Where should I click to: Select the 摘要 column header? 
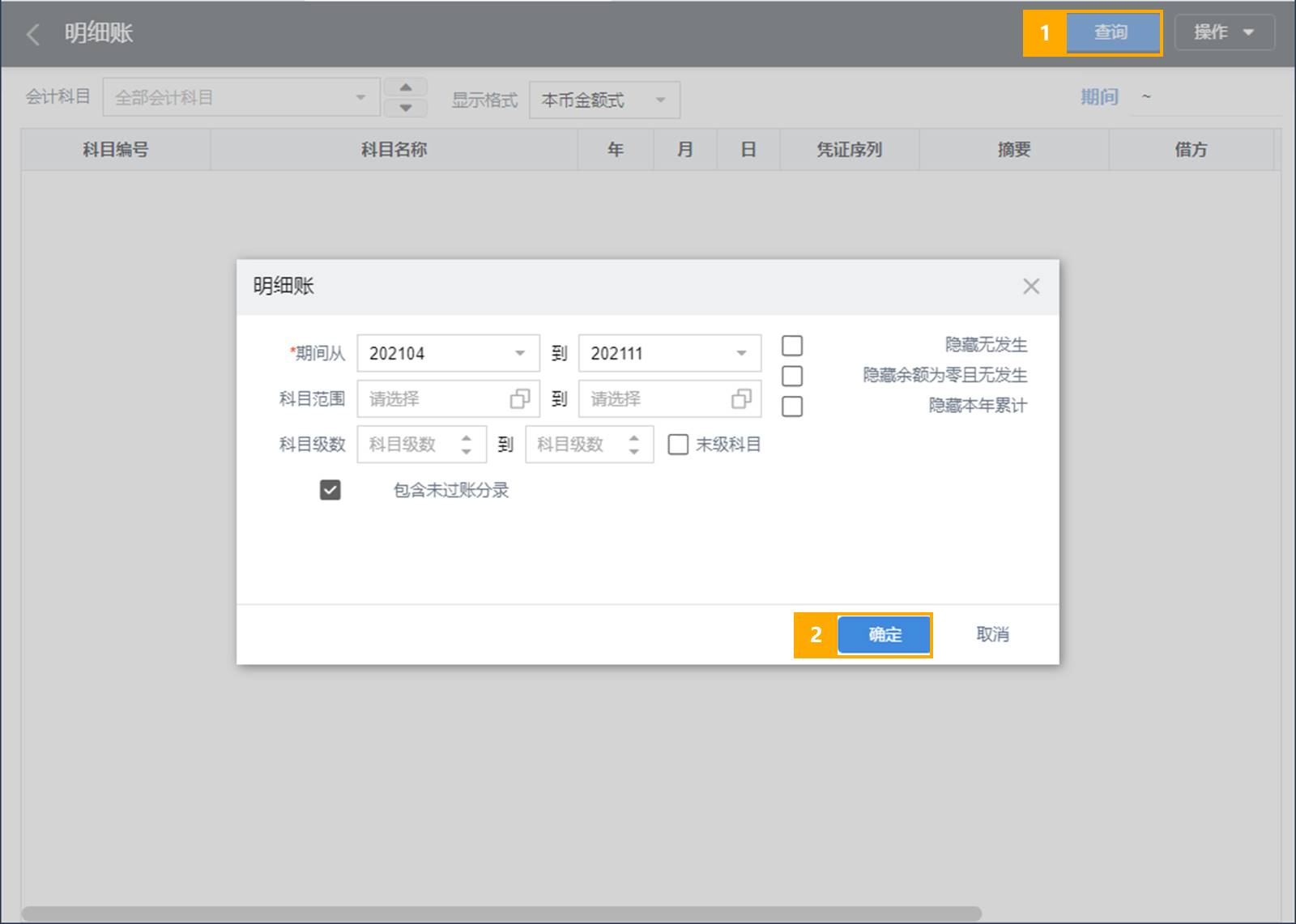click(1014, 149)
